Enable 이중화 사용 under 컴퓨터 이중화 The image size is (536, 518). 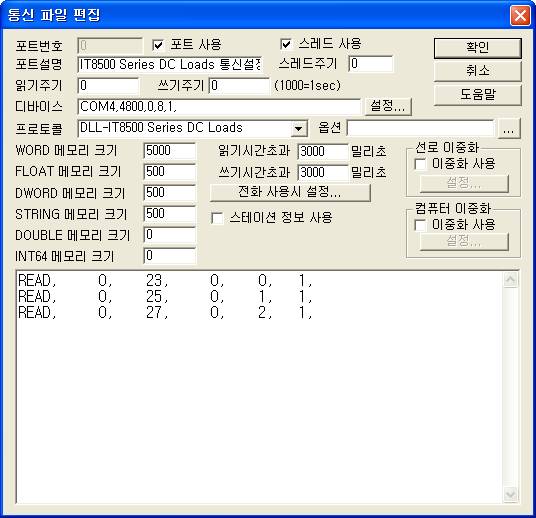tap(420, 225)
